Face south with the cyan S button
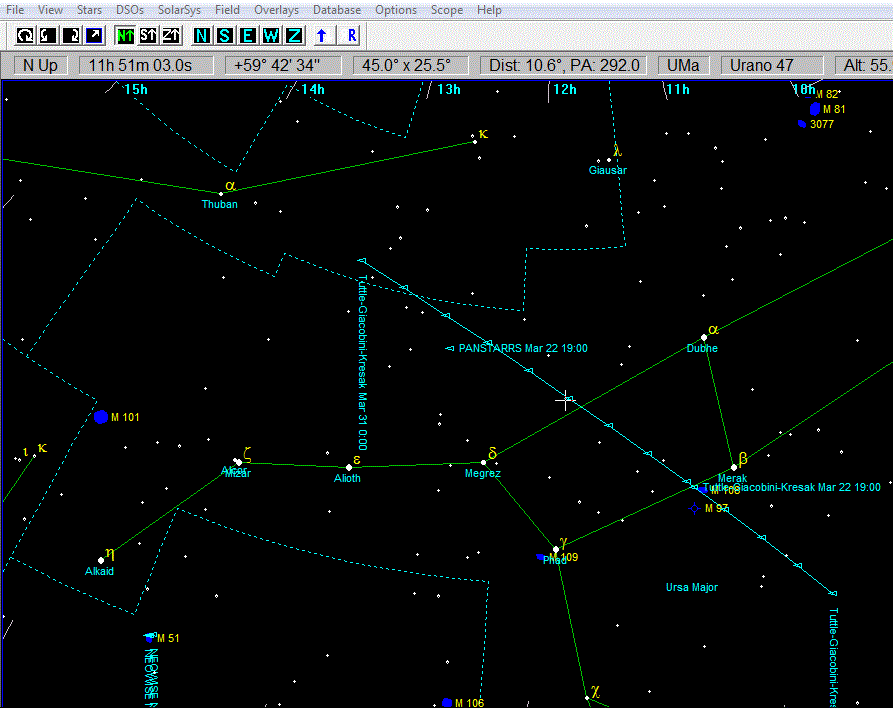Image resolution: width=893 pixels, height=708 pixels. 225,36
